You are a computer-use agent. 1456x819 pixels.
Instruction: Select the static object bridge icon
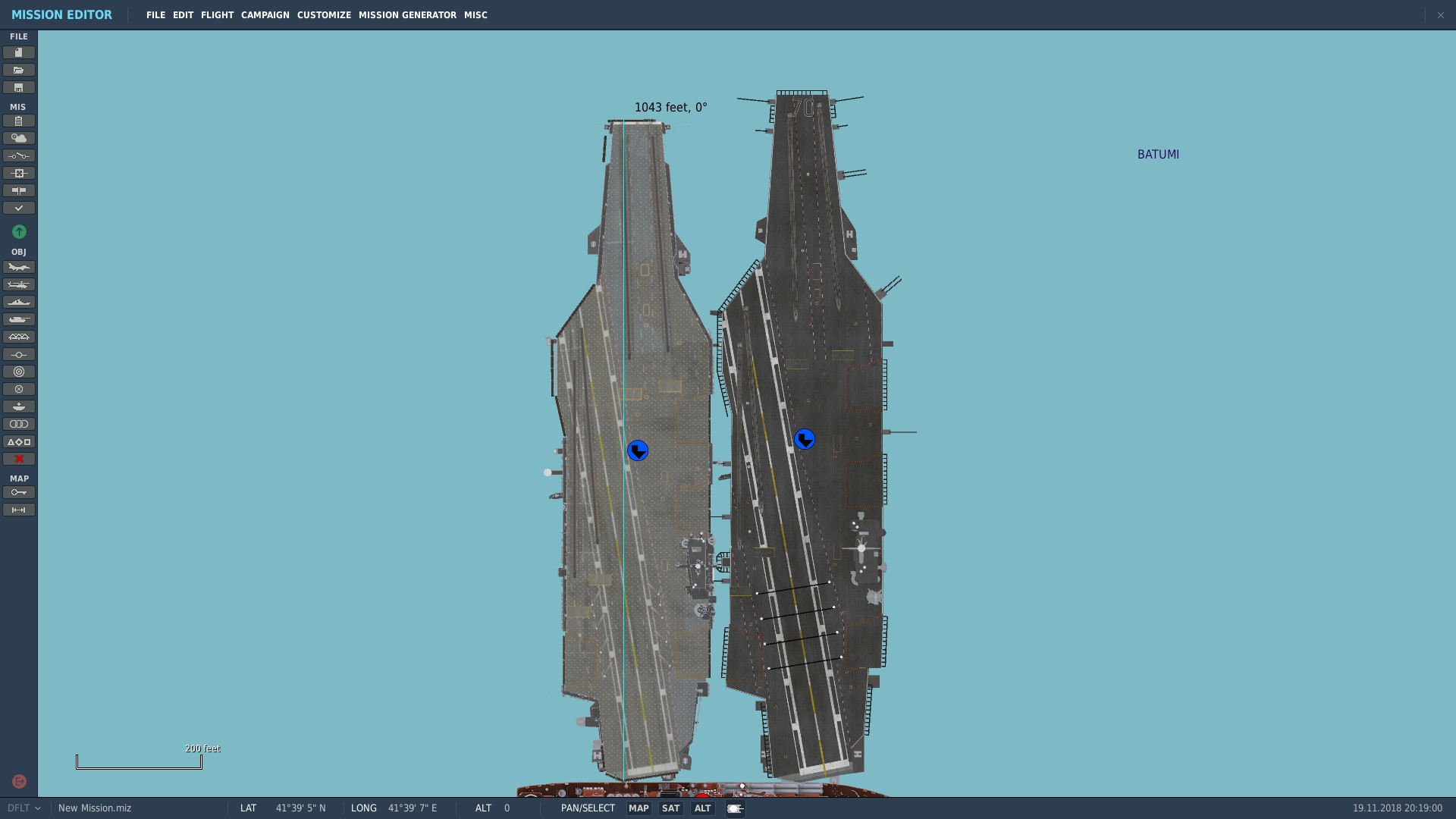coord(19,337)
